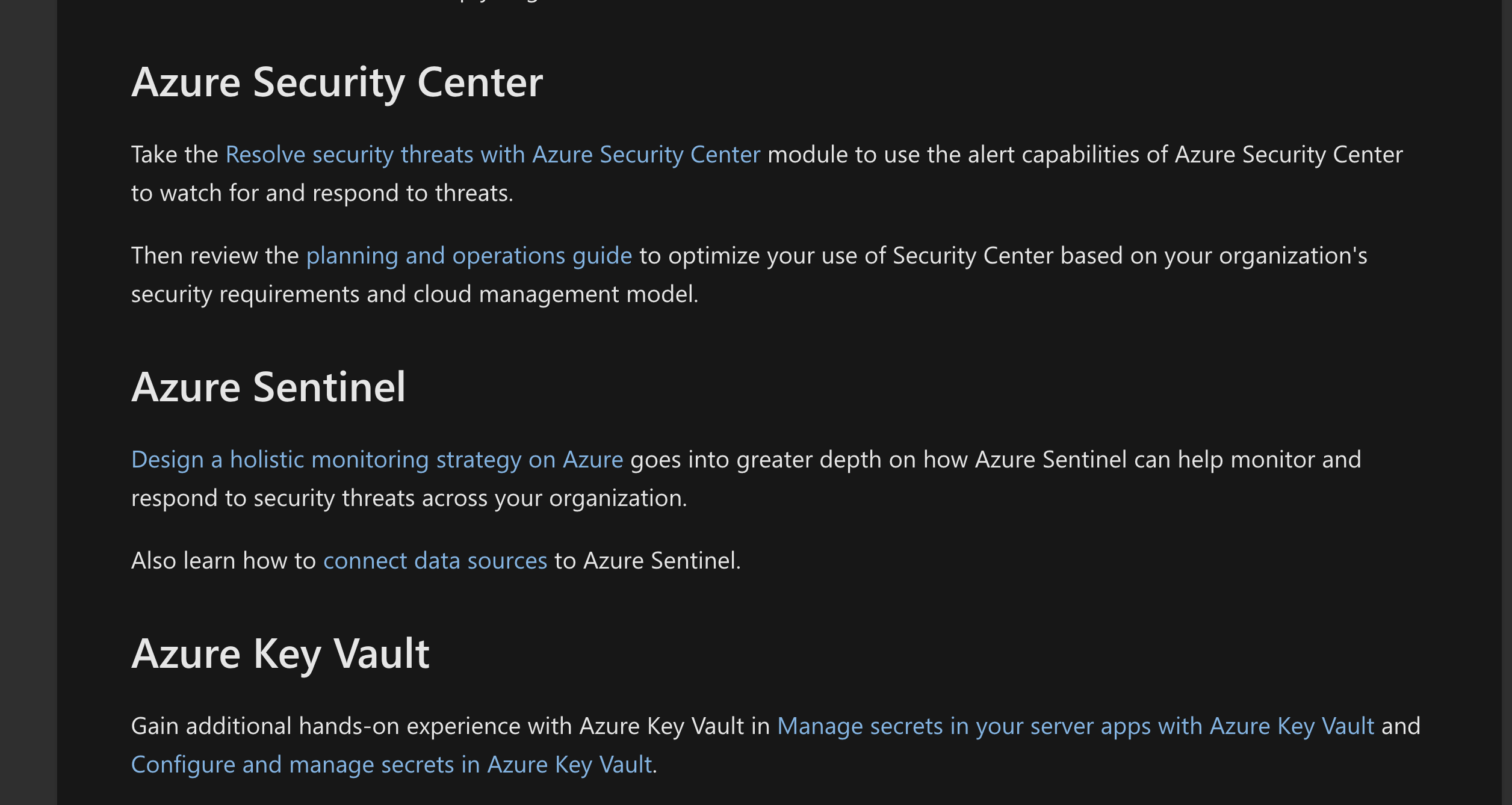1512x805 pixels.
Task: Click the Azure Security Center heading
Action: click(337, 82)
